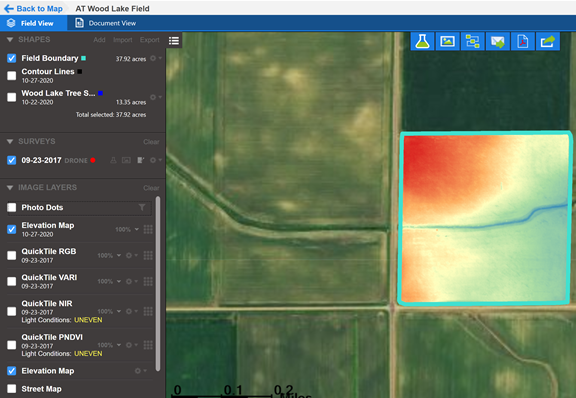This screenshot has width=576, height=398.
Task: Enable the Contour Lines checkbox
Action: pyautogui.click(x=12, y=76)
